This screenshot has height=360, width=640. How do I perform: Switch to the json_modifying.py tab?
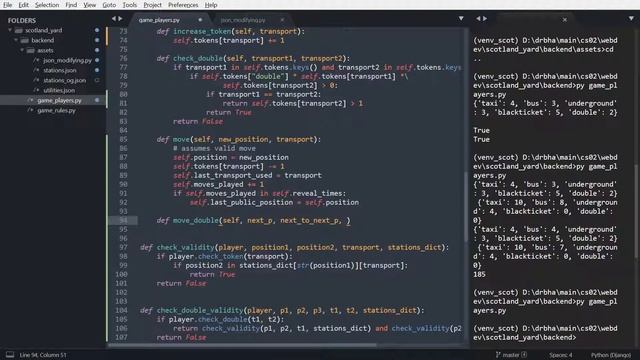click(243, 20)
